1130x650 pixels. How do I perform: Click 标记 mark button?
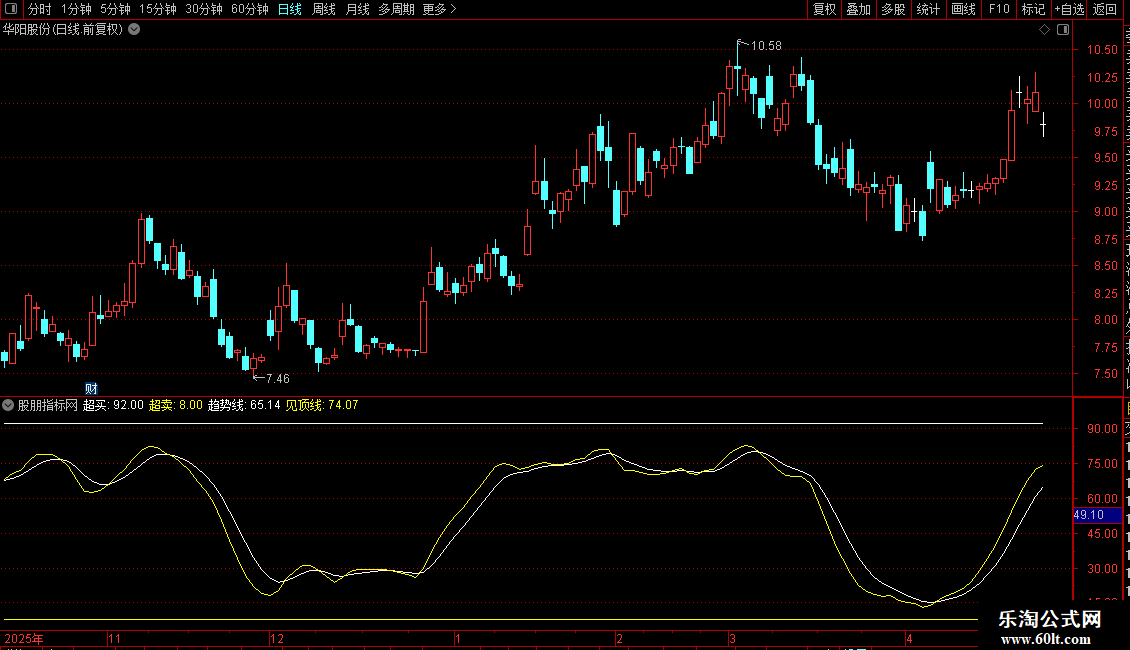pos(1033,9)
